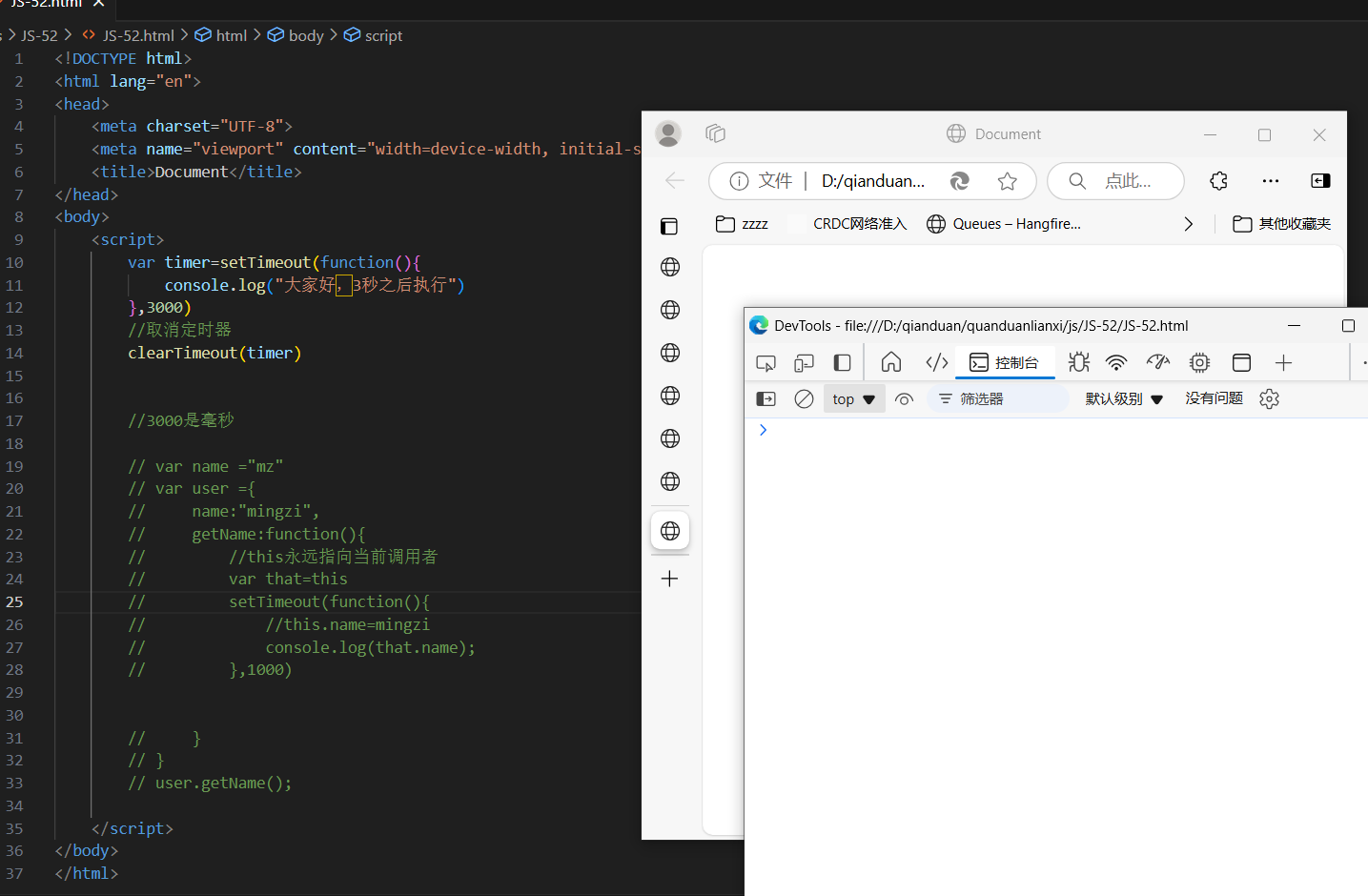Clear the console with the circle-slash icon
The height and width of the screenshot is (896, 1368).
pos(805,399)
